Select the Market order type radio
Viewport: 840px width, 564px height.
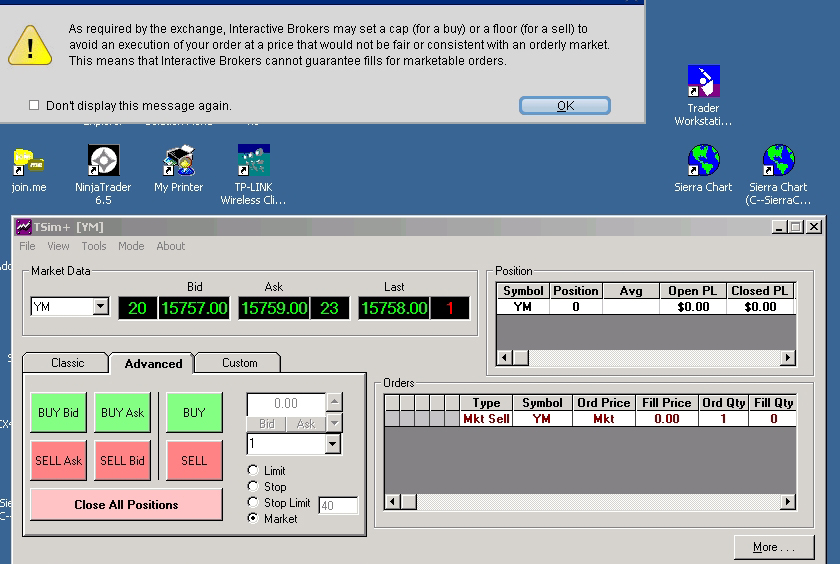253,518
